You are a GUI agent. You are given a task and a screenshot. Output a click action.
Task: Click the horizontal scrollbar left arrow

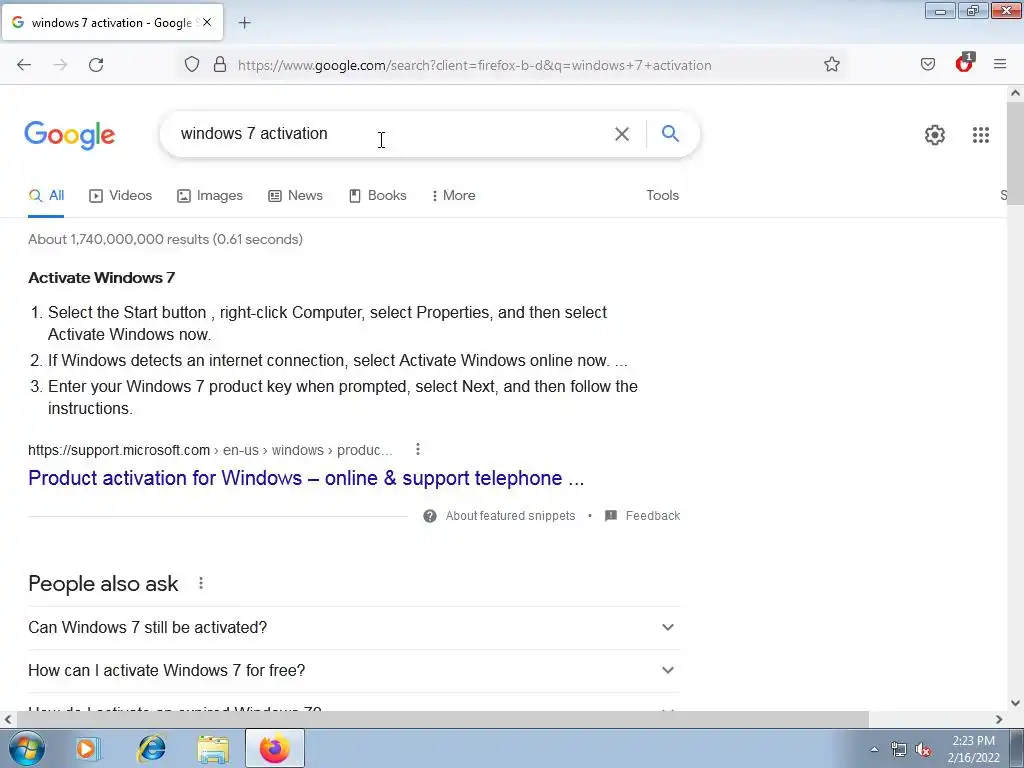pyautogui.click(x=7, y=720)
